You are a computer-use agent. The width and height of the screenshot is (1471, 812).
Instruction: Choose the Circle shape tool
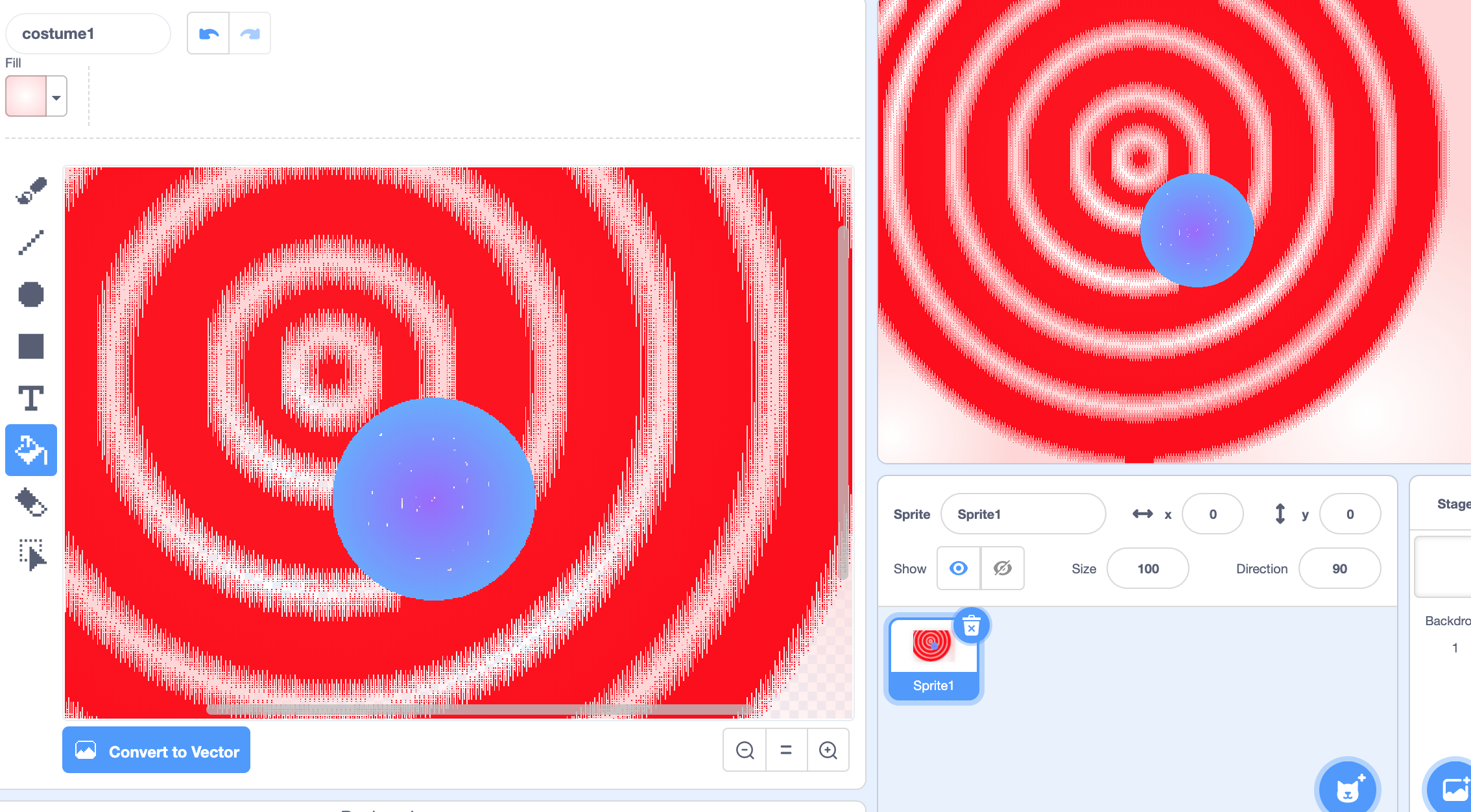(x=30, y=294)
